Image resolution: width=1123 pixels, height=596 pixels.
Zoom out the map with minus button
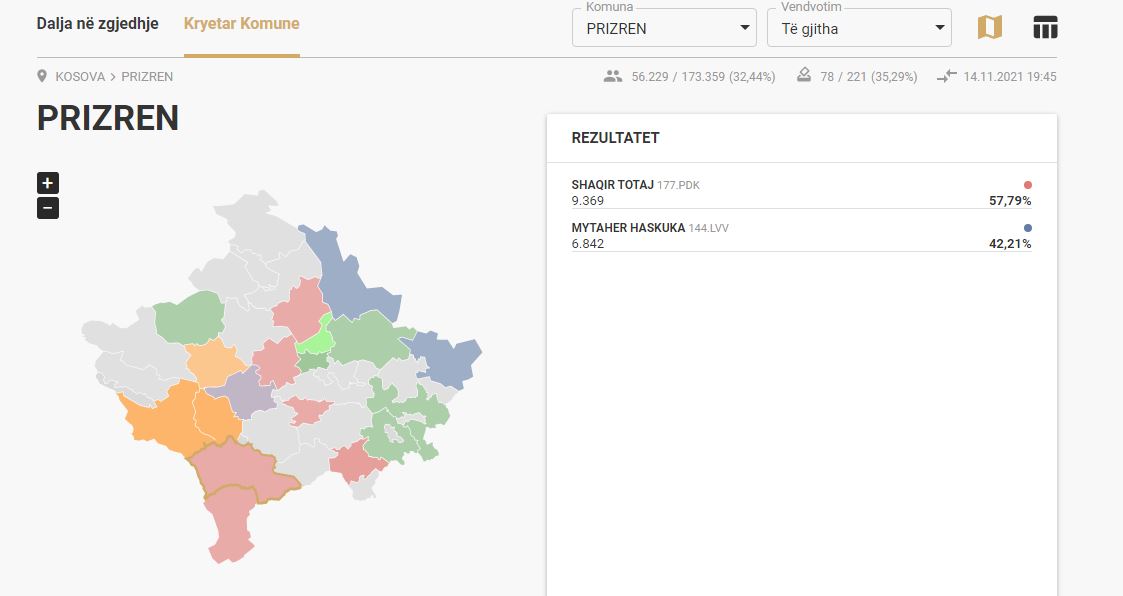click(48, 208)
